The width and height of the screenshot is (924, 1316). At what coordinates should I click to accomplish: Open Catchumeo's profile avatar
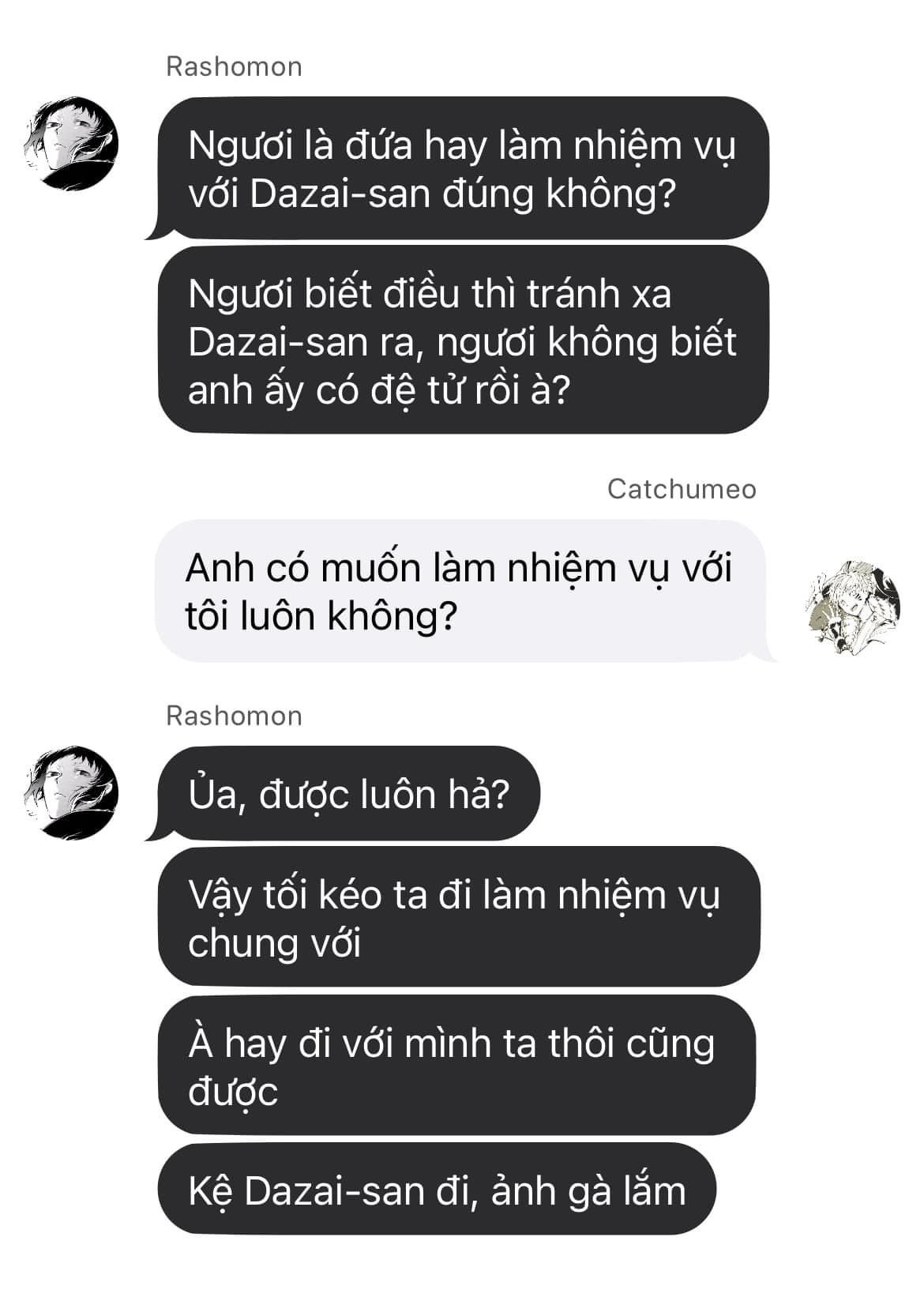pyautogui.click(x=854, y=606)
